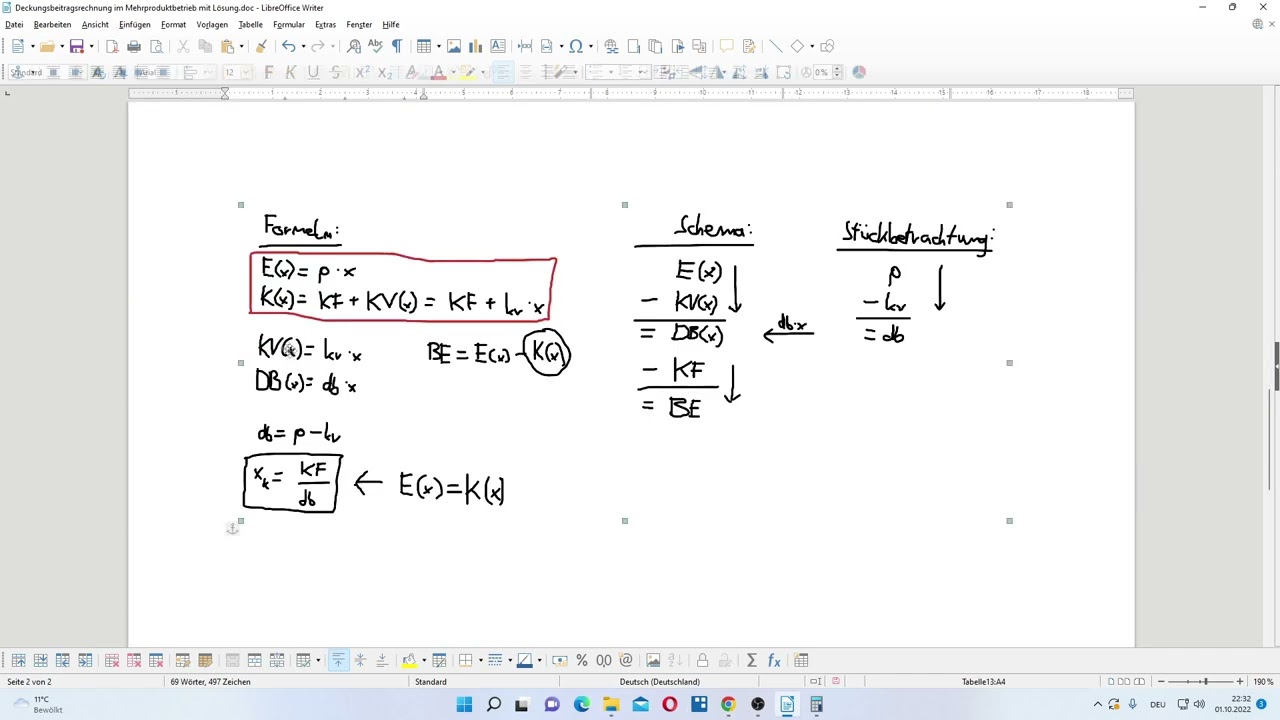Cut selection with the scissors icon
The image size is (1280, 720).
click(183, 46)
